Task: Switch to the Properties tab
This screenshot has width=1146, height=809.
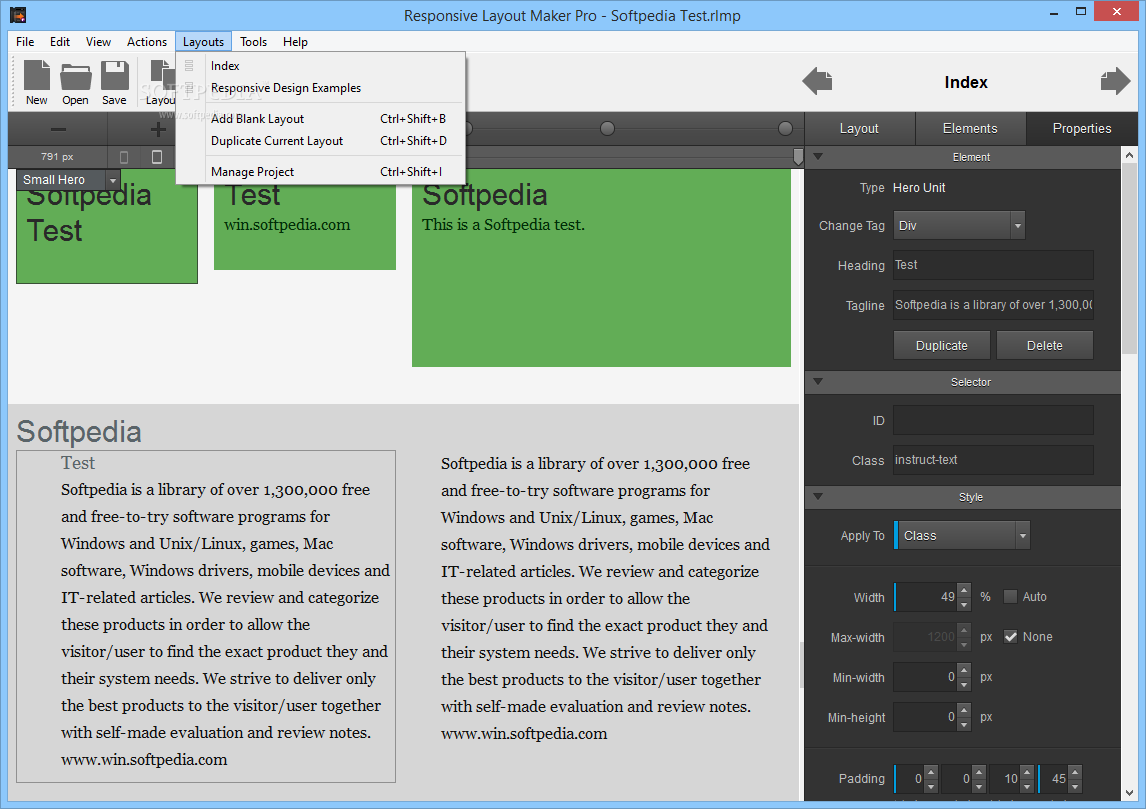Action: (x=1082, y=129)
